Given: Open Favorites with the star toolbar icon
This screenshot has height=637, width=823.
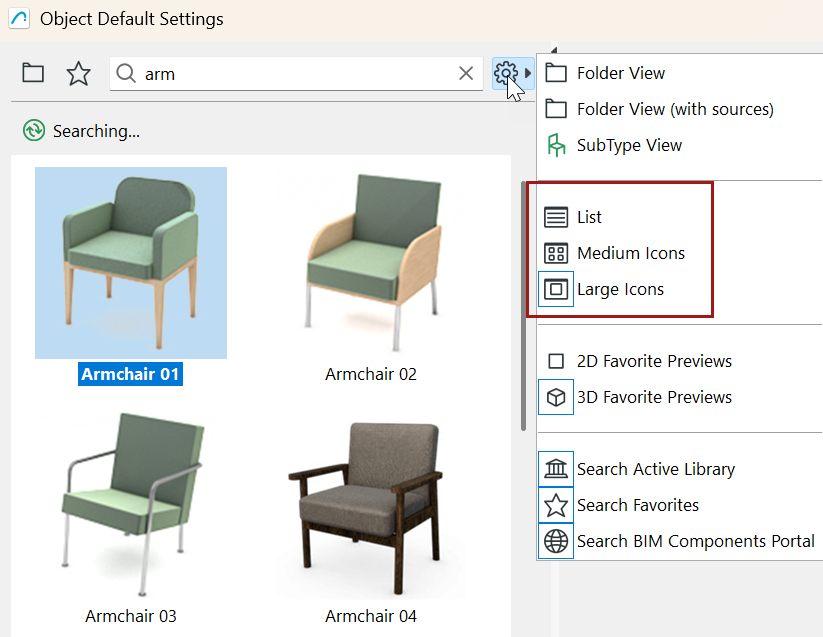Looking at the screenshot, I should (x=78, y=73).
